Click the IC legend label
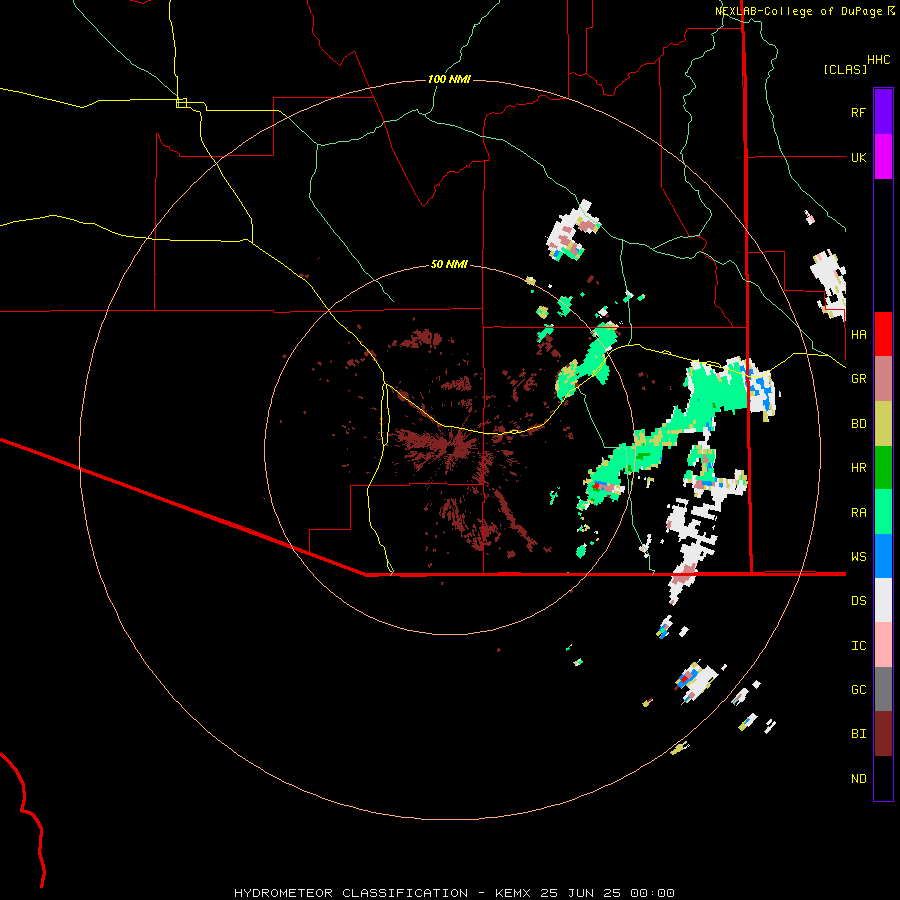The width and height of the screenshot is (900, 900). [x=858, y=645]
